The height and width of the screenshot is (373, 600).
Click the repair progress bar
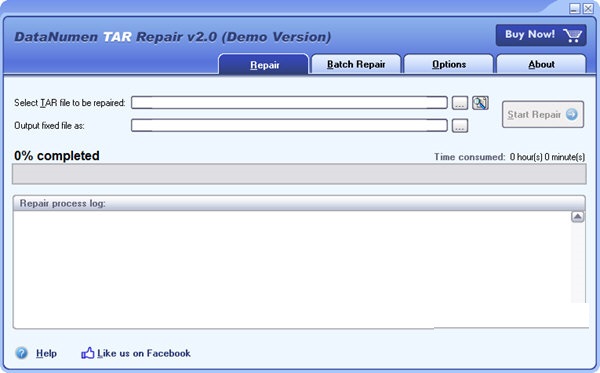299,174
